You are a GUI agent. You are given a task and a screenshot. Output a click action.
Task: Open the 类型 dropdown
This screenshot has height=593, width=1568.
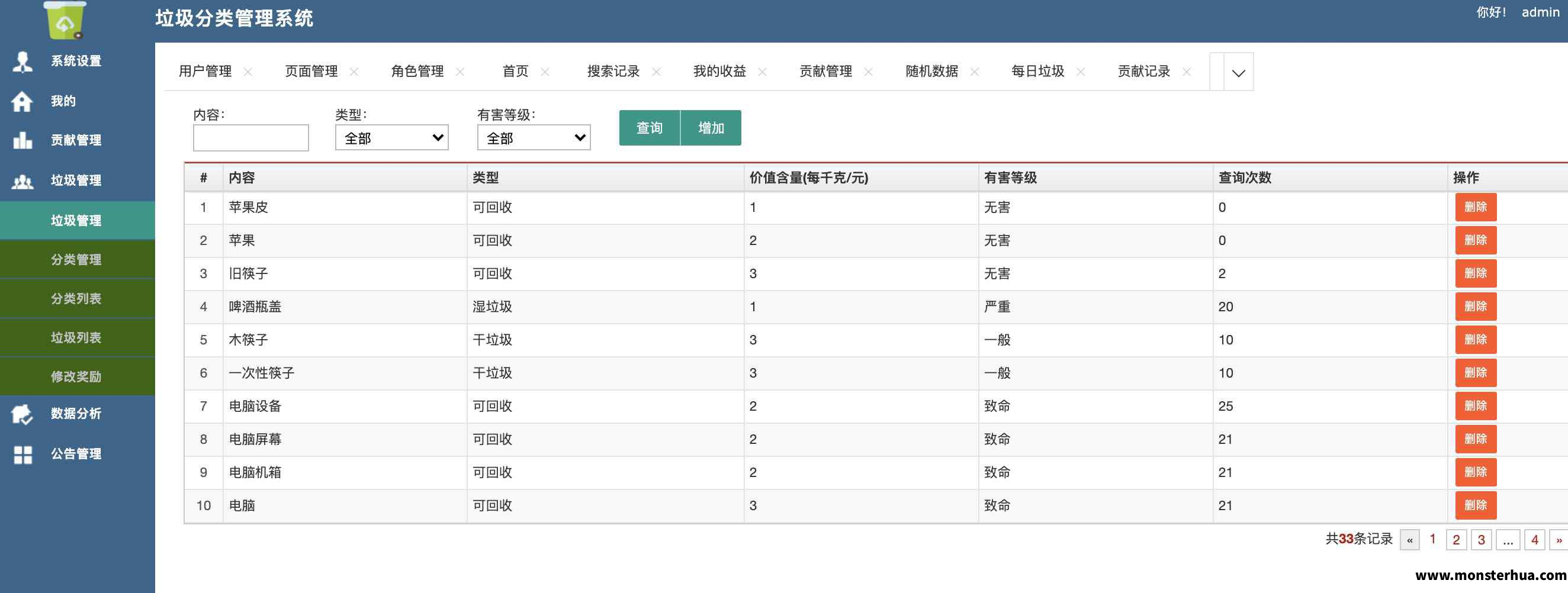pos(391,137)
